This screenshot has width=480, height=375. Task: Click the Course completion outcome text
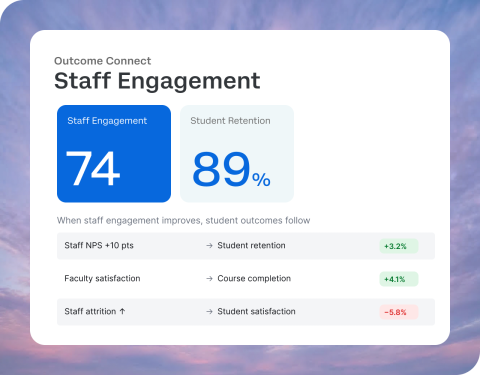tap(254, 278)
